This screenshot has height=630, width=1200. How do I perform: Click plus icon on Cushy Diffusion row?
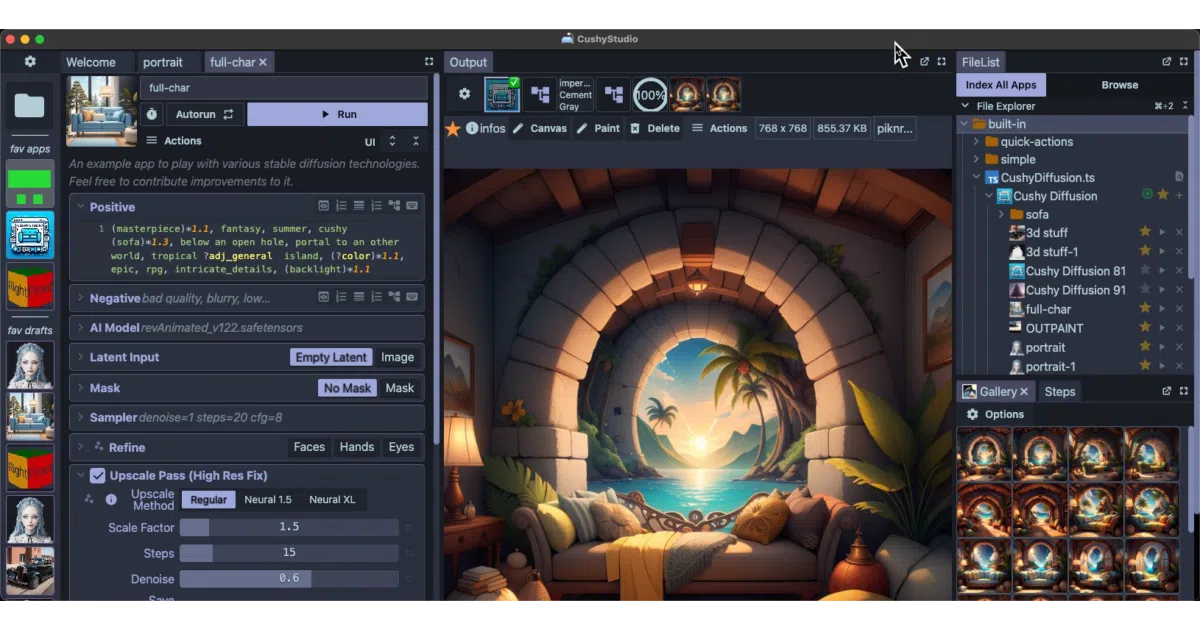[1179, 195]
